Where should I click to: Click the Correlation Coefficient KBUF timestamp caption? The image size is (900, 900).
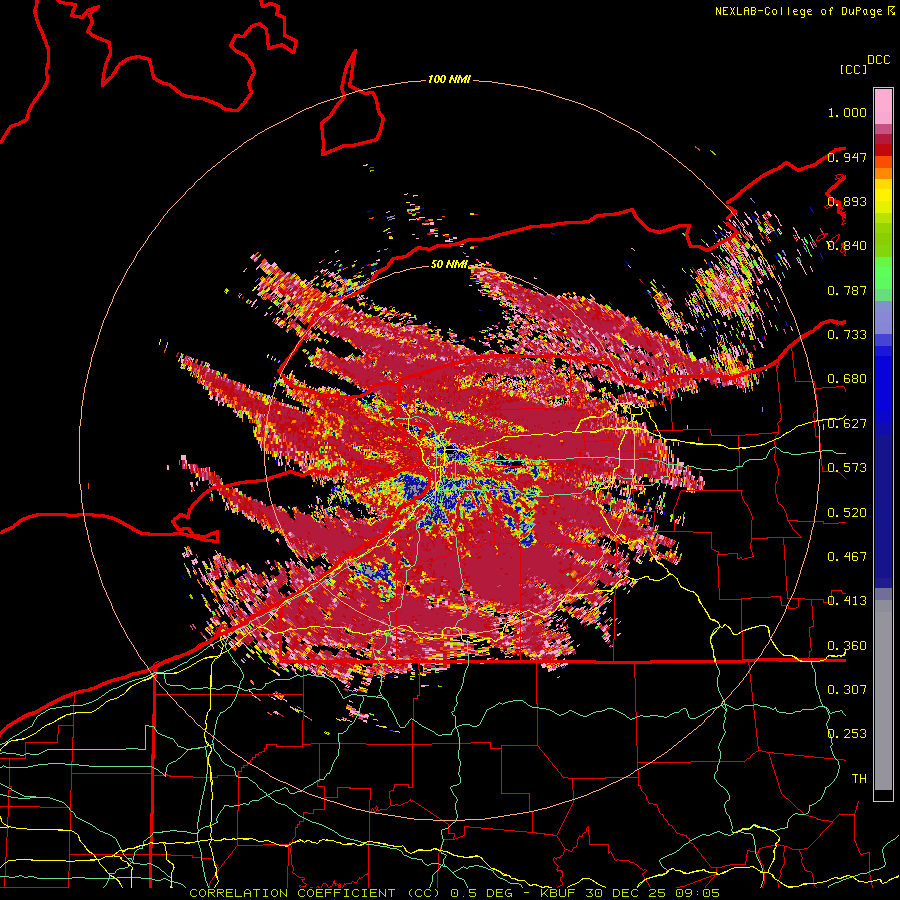(x=454, y=893)
